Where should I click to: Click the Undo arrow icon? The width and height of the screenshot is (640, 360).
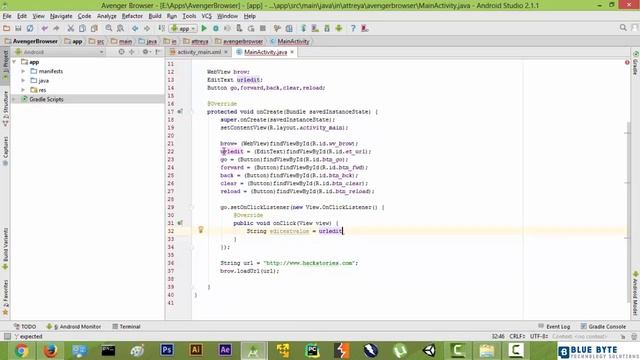[x=44, y=28]
